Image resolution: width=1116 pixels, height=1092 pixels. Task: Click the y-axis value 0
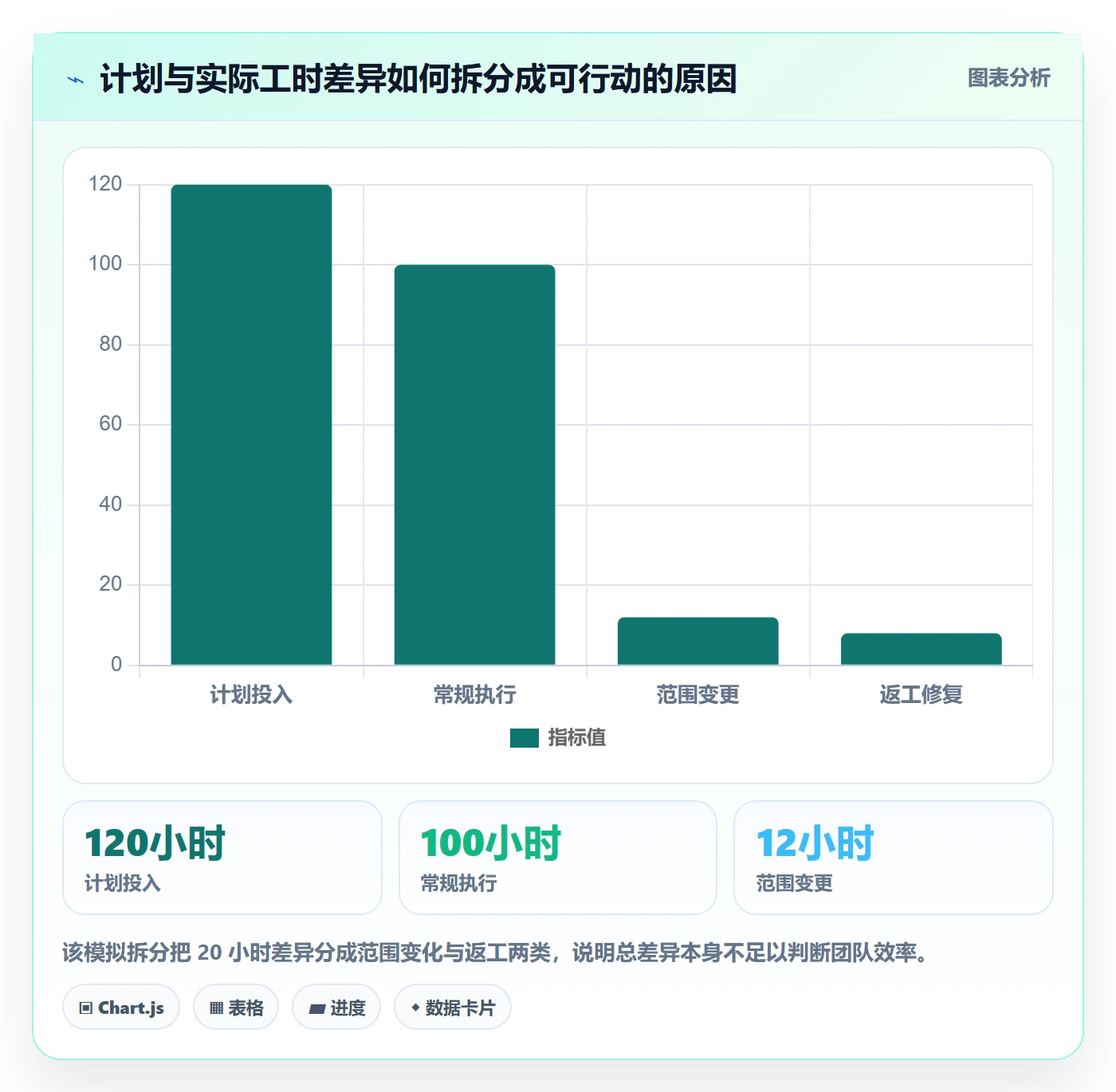(x=116, y=665)
